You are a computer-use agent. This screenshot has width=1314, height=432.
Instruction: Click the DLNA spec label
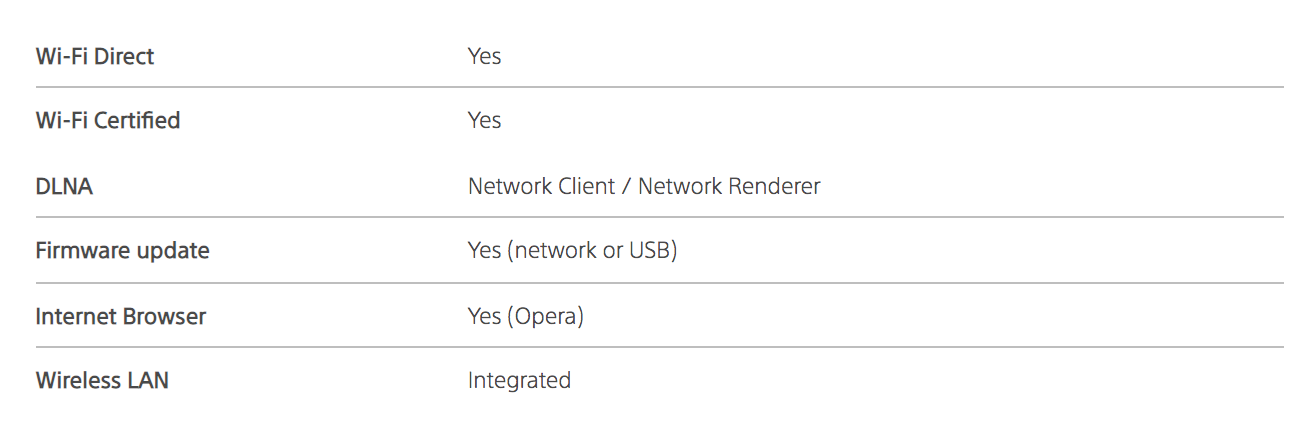point(64,186)
